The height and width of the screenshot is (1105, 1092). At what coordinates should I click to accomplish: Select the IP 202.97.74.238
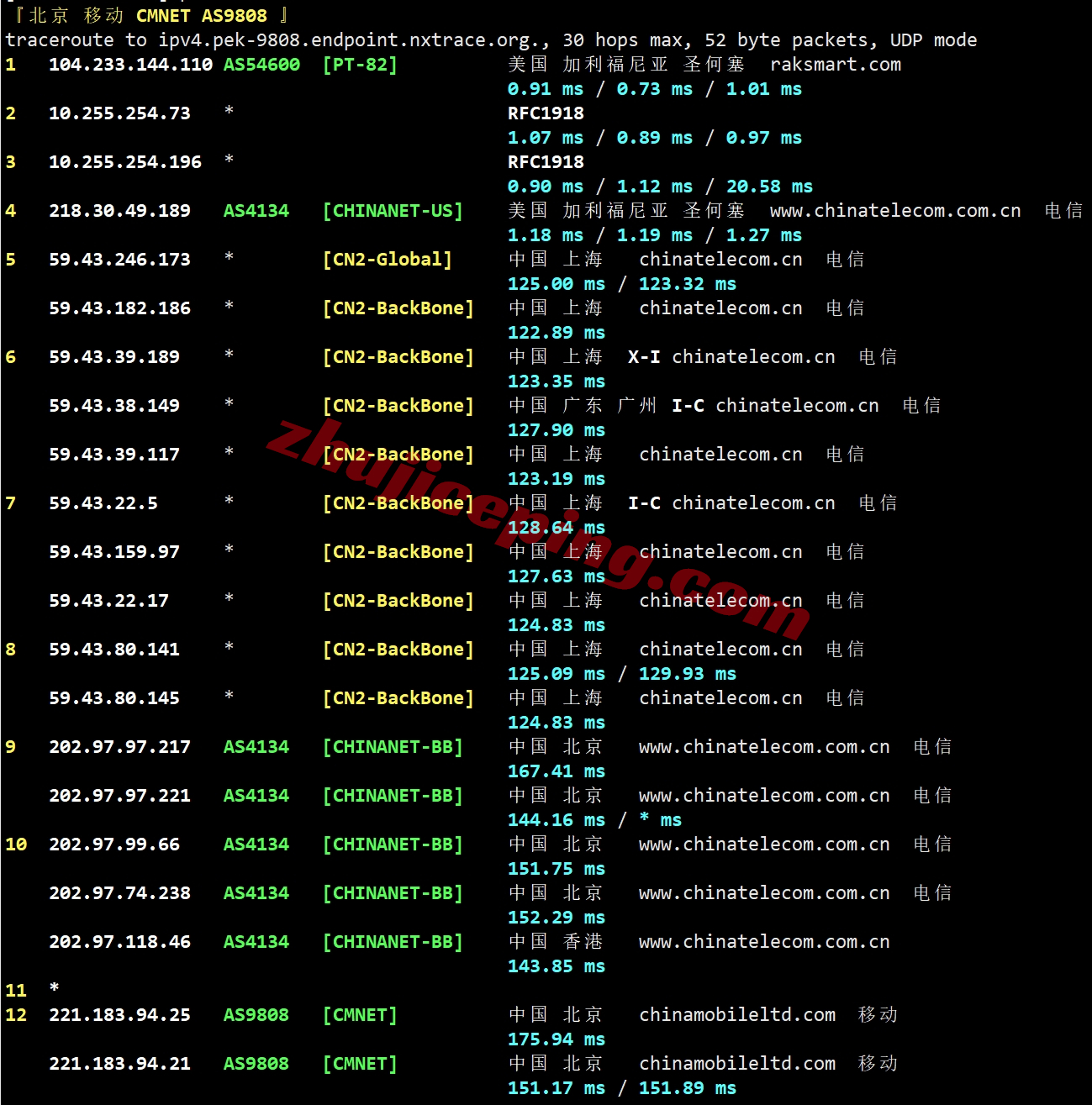click(x=119, y=893)
